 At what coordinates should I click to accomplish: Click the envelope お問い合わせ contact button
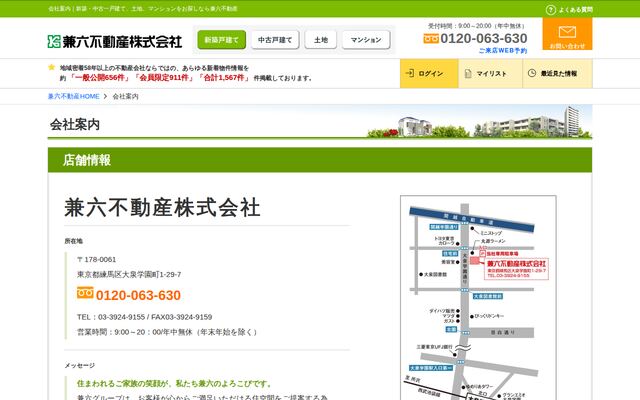567,34
